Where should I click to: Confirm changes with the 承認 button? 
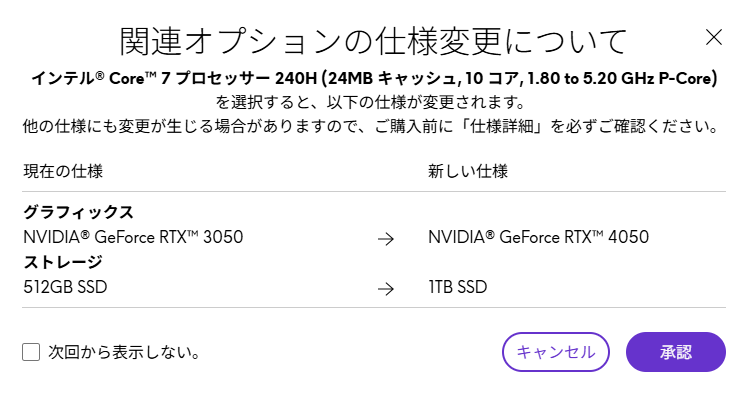point(676,352)
